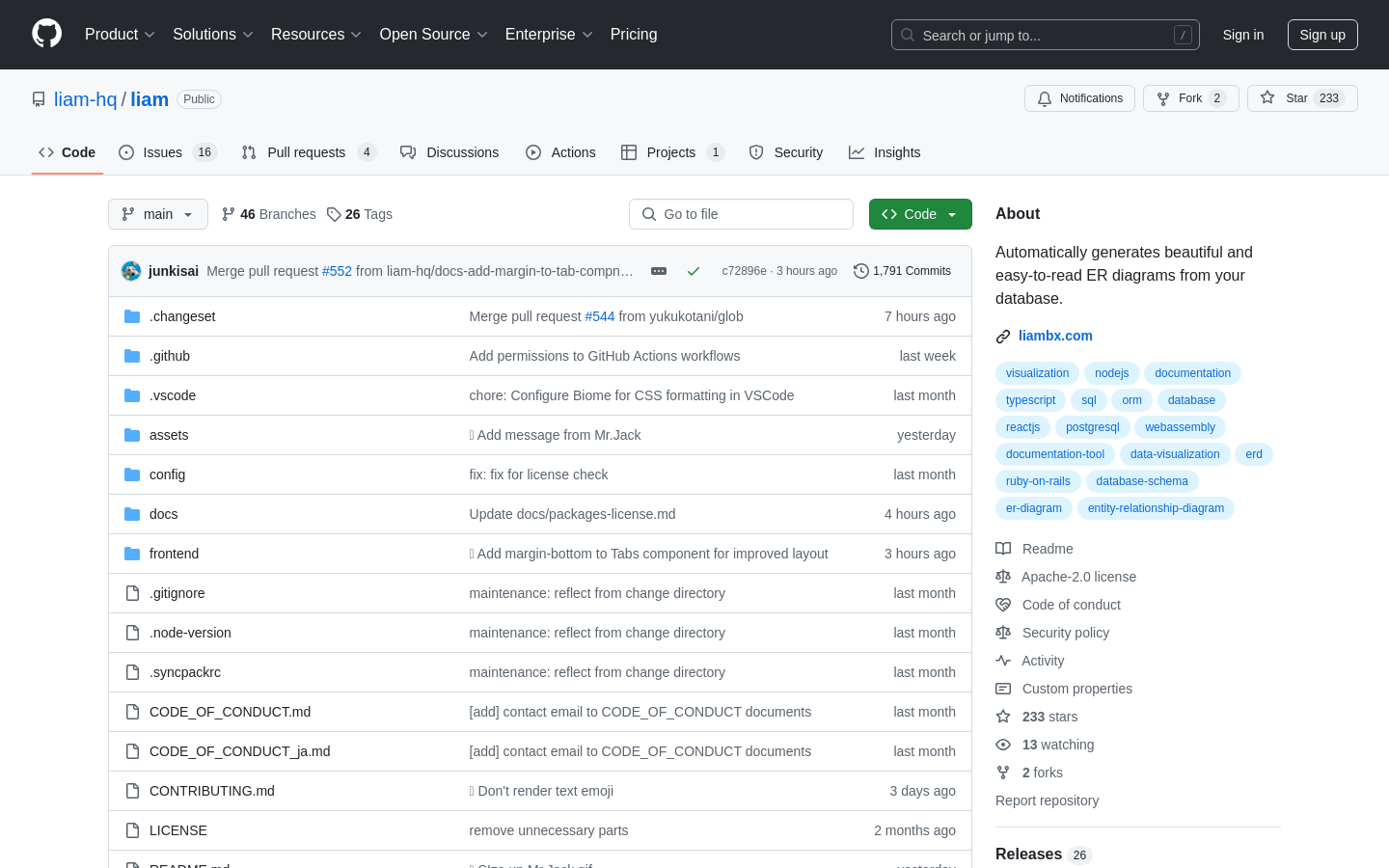Click the Search or jump to field

[1046, 35]
